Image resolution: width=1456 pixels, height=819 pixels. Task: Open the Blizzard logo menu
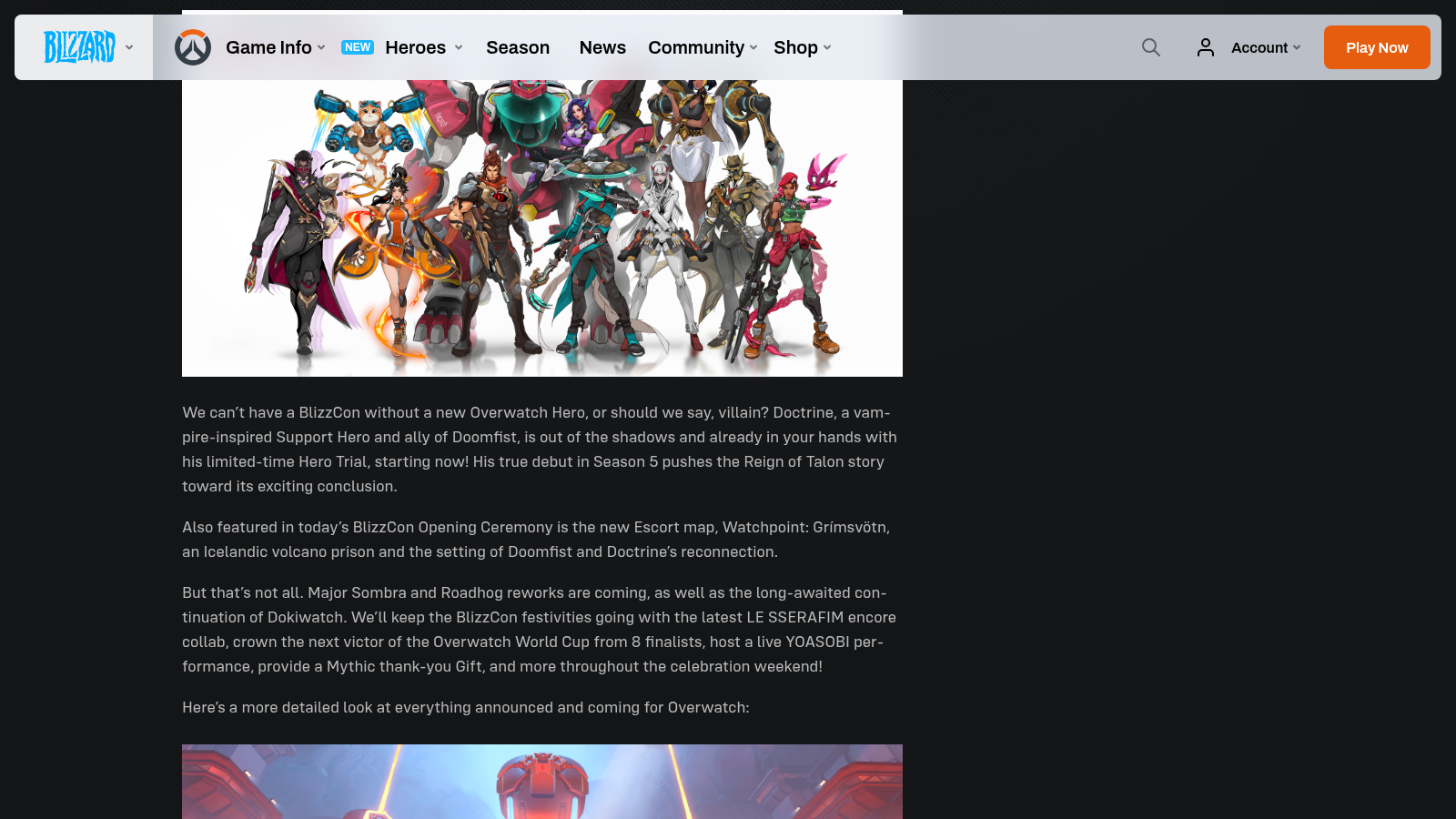[79, 47]
